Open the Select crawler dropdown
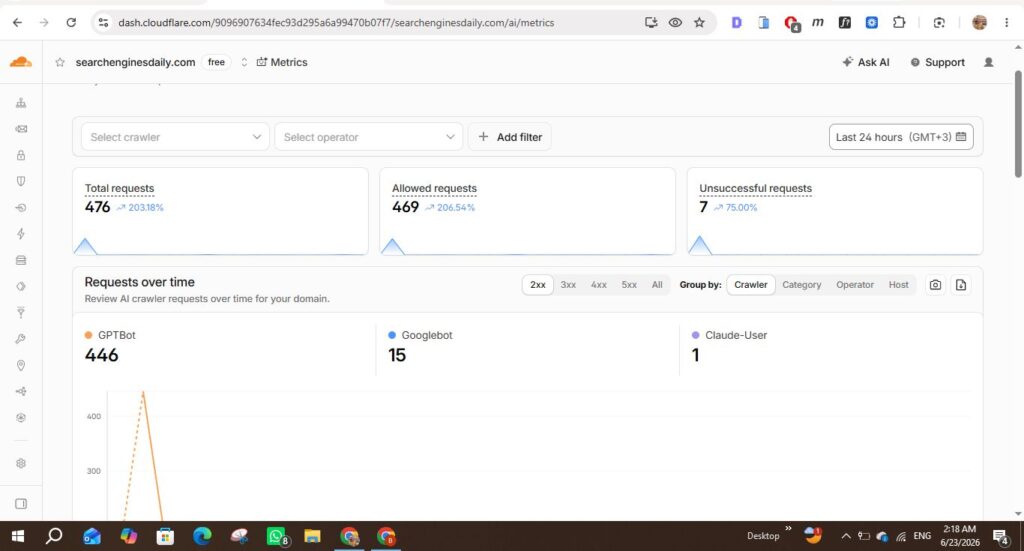 pyautogui.click(x=175, y=137)
